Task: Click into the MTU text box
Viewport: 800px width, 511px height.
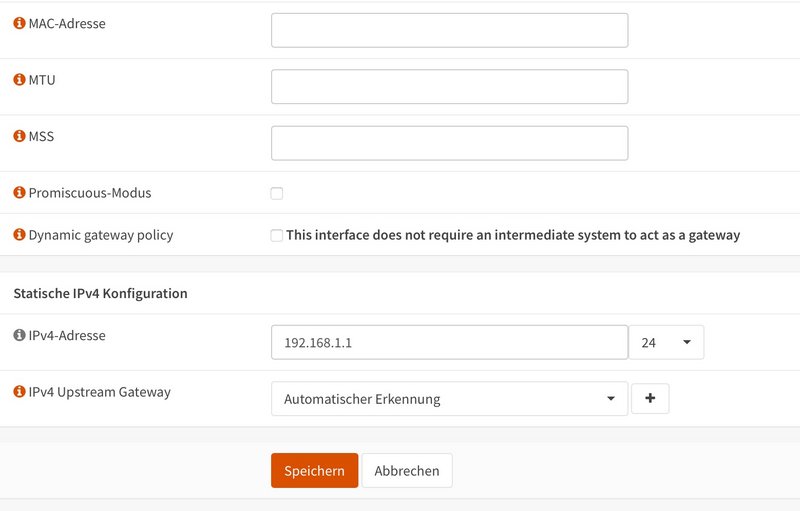Action: coord(449,87)
